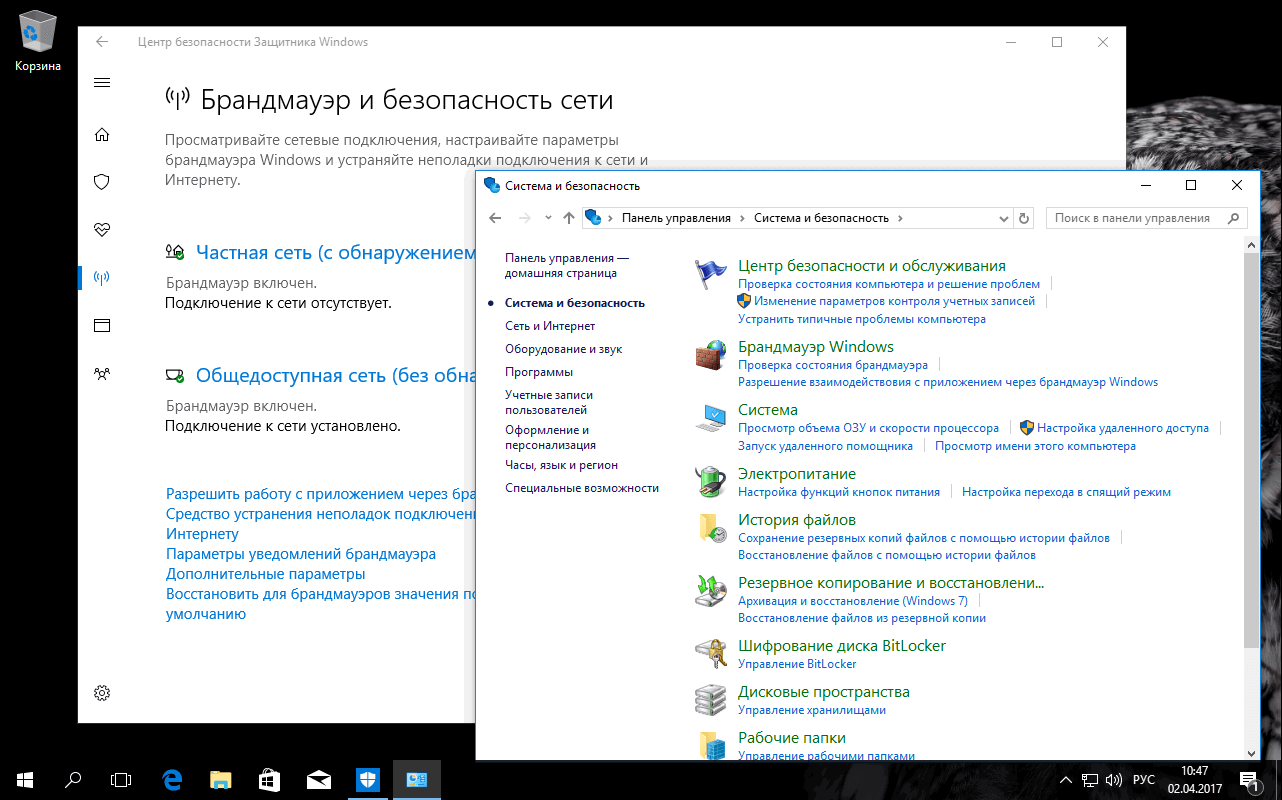Click the Control Panel search field

click(x=1146, y=218)
